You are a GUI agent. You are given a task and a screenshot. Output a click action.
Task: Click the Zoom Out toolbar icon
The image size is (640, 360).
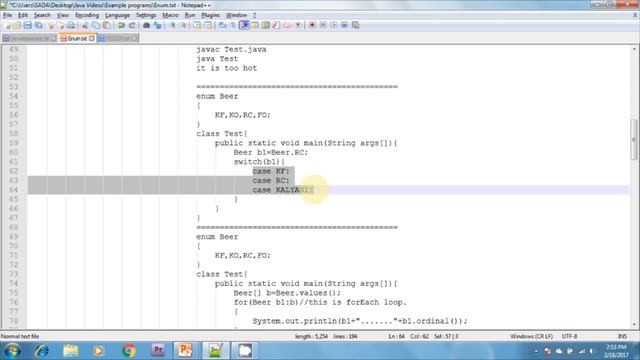tap(184, 25)
